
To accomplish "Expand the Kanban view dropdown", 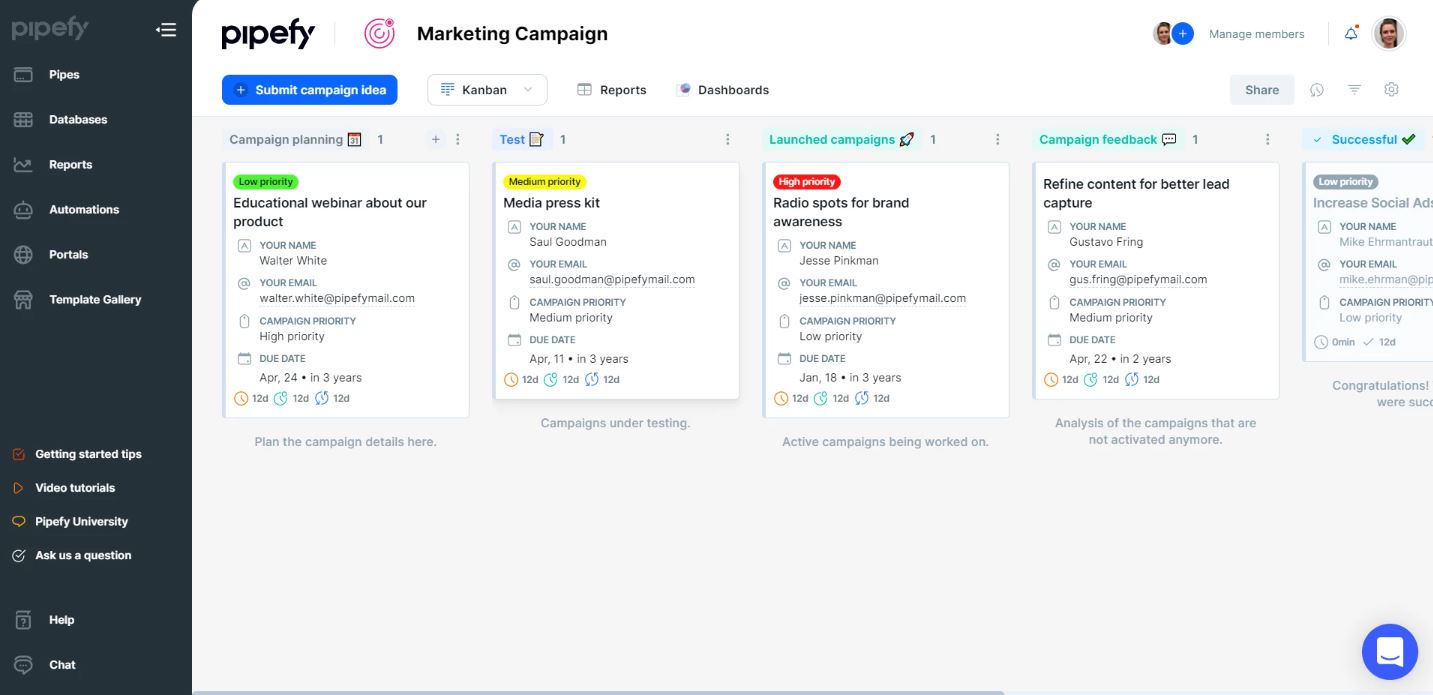I will pos(487,90).
